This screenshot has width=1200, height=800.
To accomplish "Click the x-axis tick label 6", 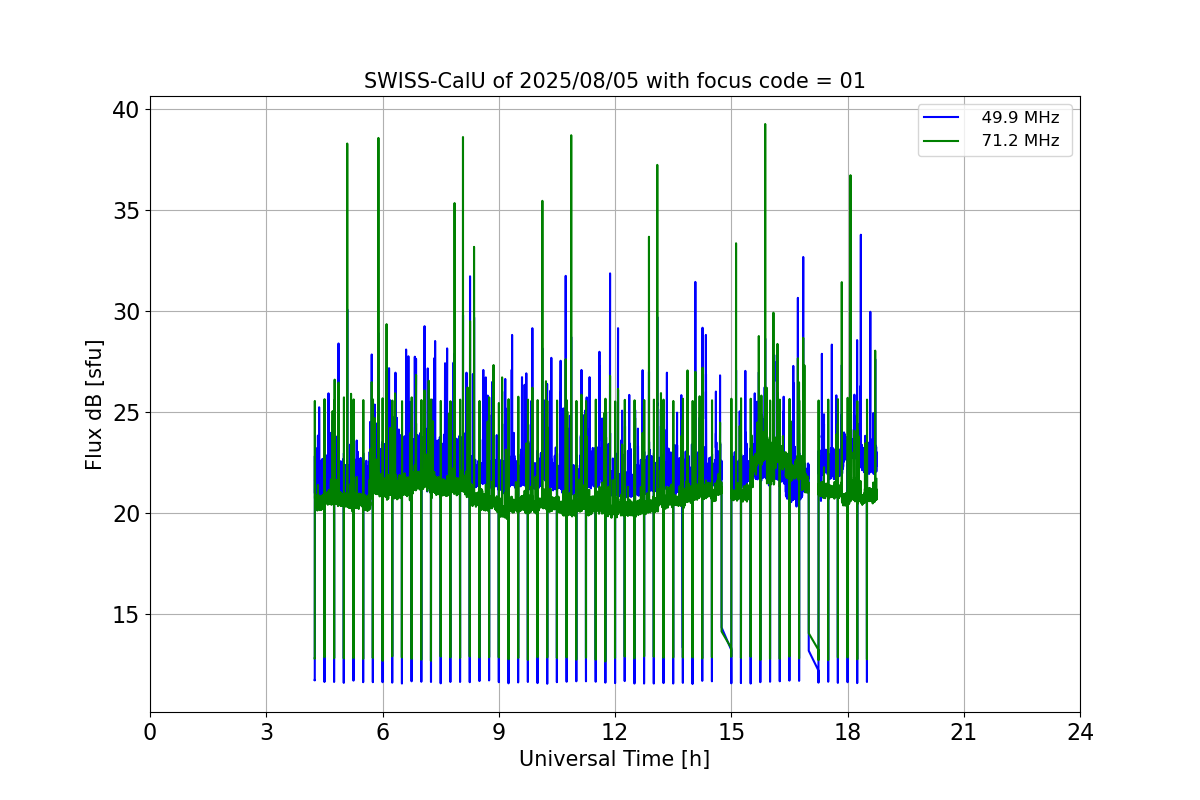I will coord(383,732).
